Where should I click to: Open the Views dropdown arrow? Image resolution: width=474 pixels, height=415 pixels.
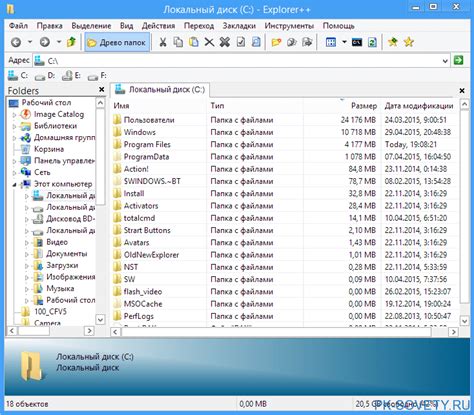(344, 42)
